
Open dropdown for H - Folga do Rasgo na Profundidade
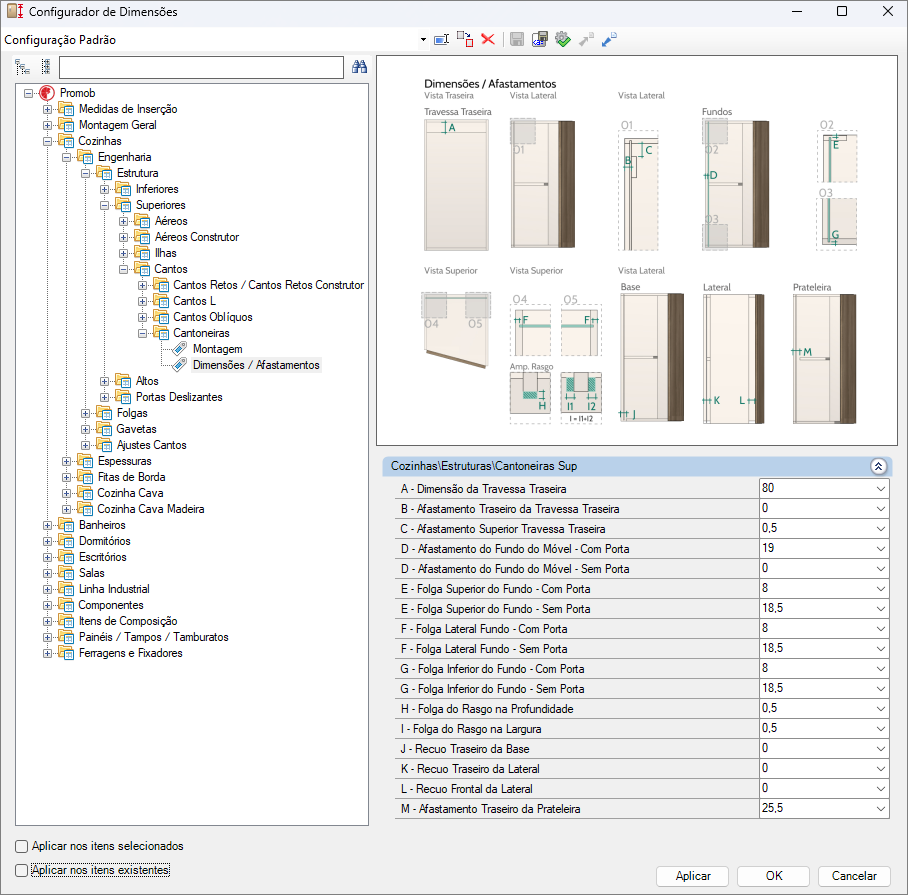point(881,709)
